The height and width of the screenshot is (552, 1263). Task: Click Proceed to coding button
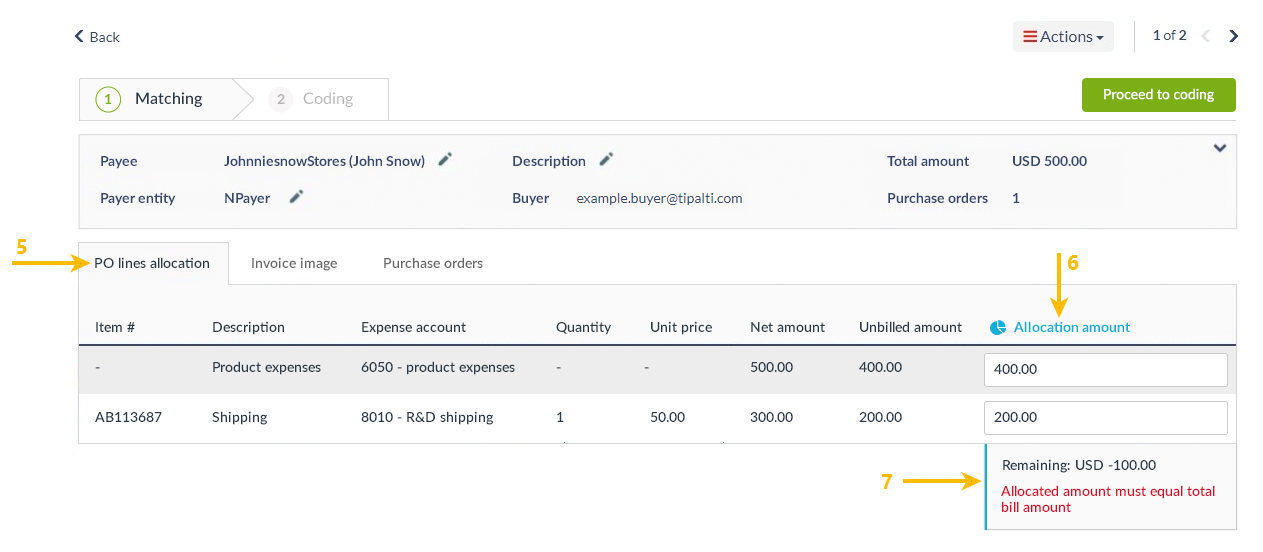tap(1158, 95)
